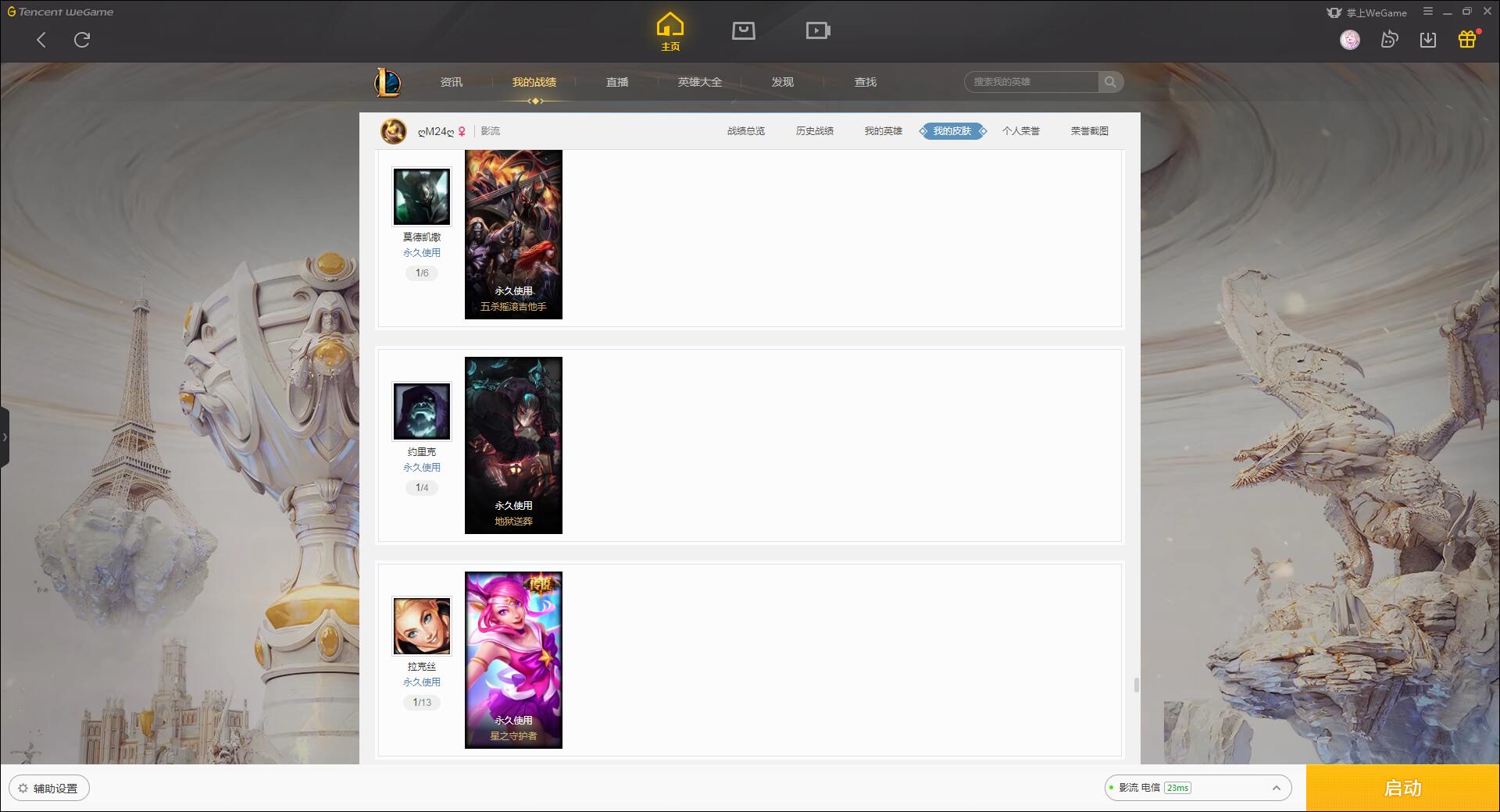Click the 启动 launch button
Screen dimensions: 1500x812
coord(1403,788)
